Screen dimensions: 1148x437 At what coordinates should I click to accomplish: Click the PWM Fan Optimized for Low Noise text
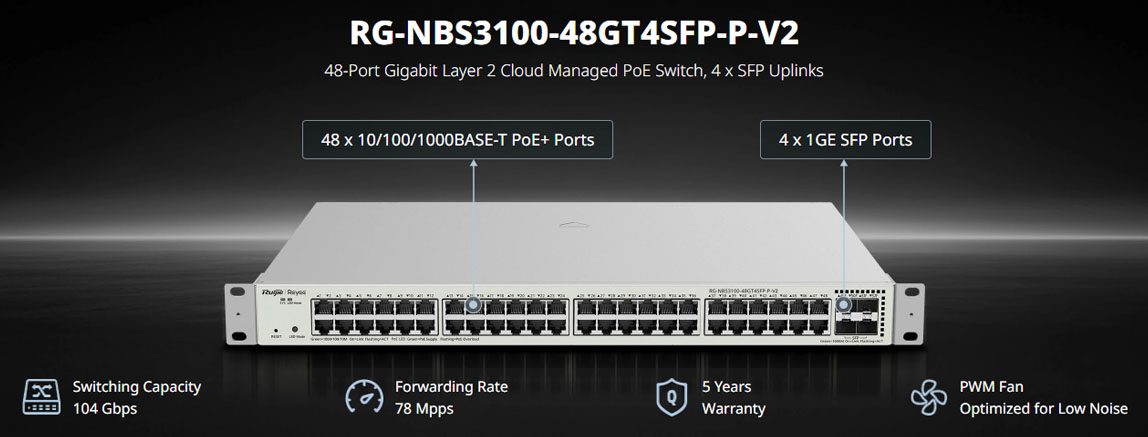(x=1043, y=397)
